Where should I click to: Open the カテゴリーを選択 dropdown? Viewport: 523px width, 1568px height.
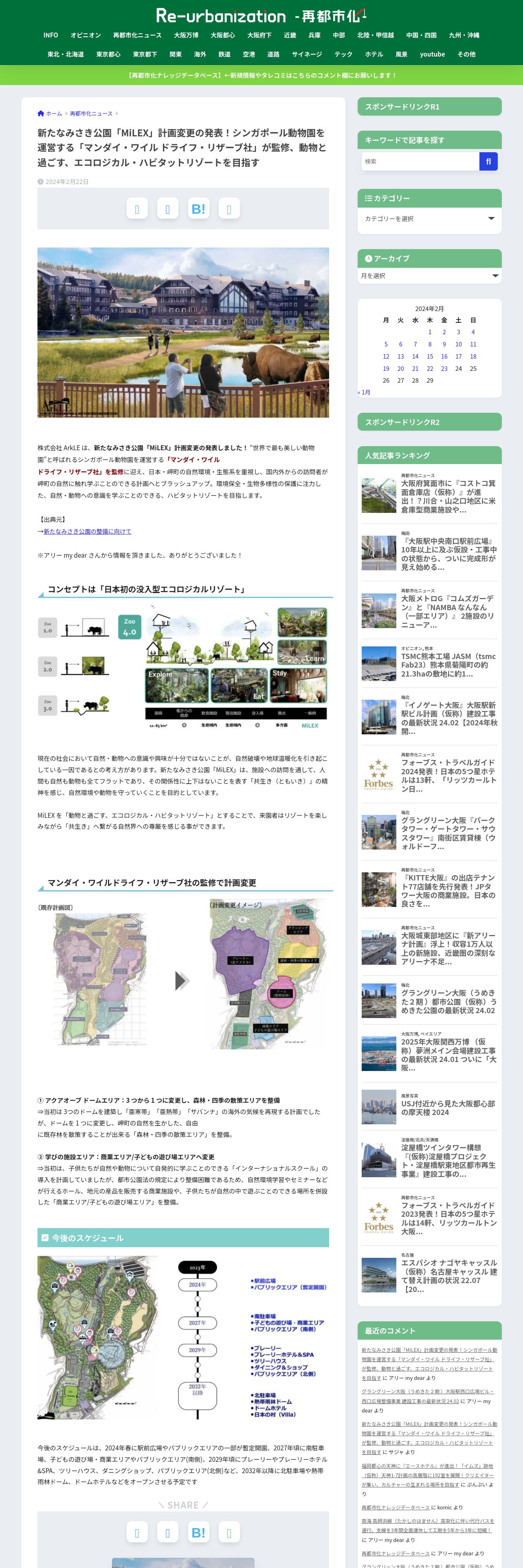[x=429, y=219]
